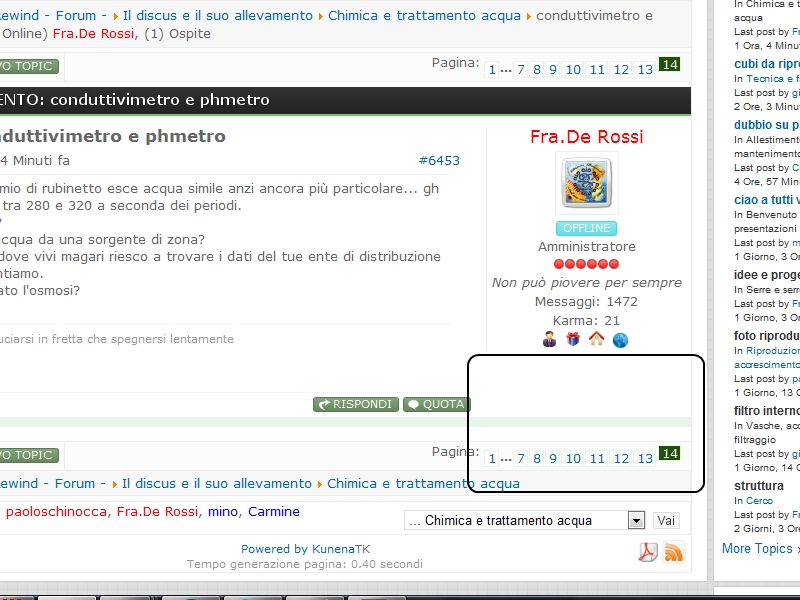Image resolution: width=800 pixels, height=600 pixels.
Task: Open Chimica e trattamento acqua top breadcrumb
Action: click(x=424, y=15)
